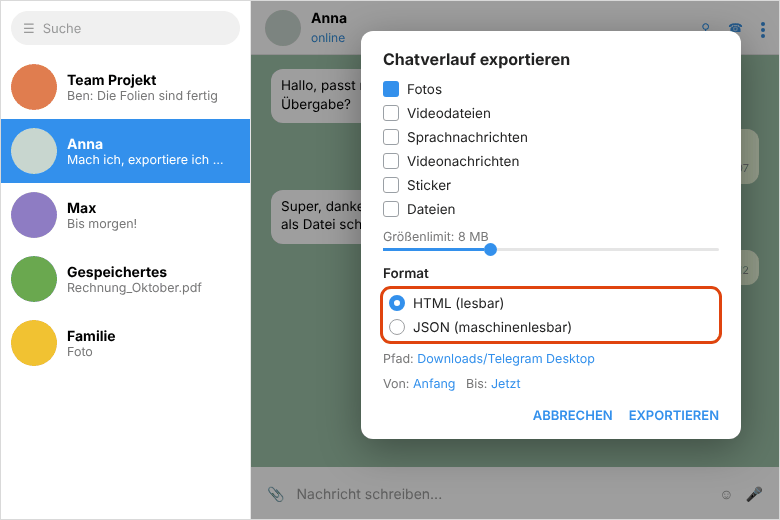Open the Team Projekt chat

(125, 87)
